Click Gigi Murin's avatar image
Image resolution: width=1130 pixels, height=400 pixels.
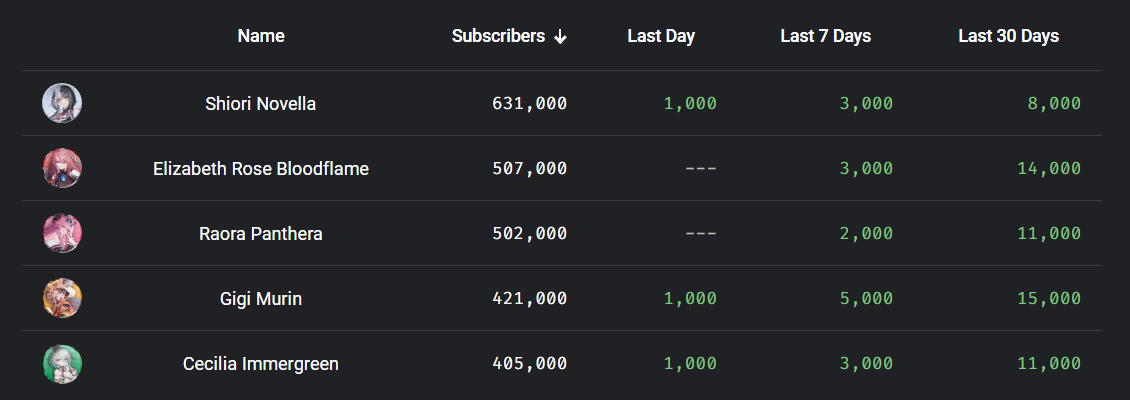(62, 298)
